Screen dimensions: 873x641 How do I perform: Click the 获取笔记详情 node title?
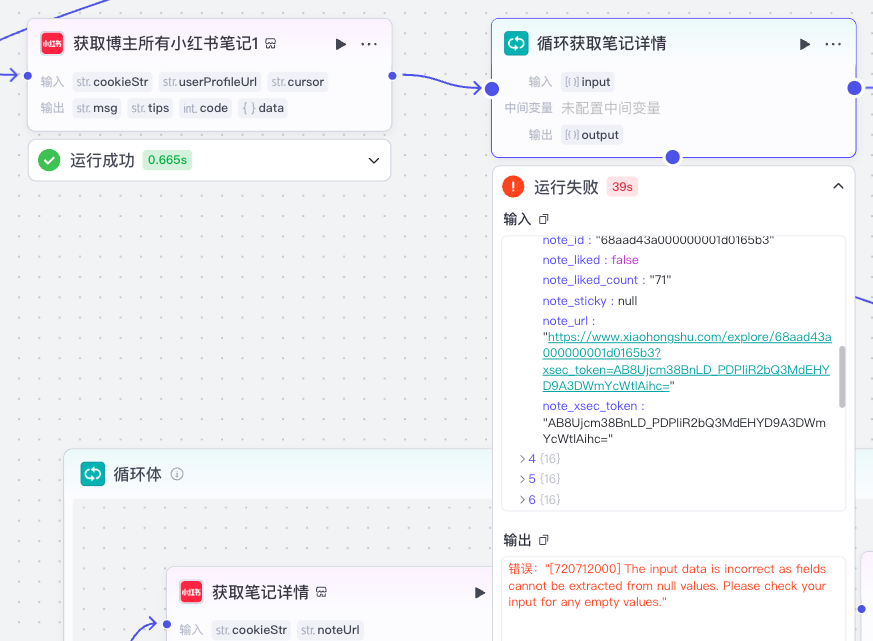click(x=260, y=592)
